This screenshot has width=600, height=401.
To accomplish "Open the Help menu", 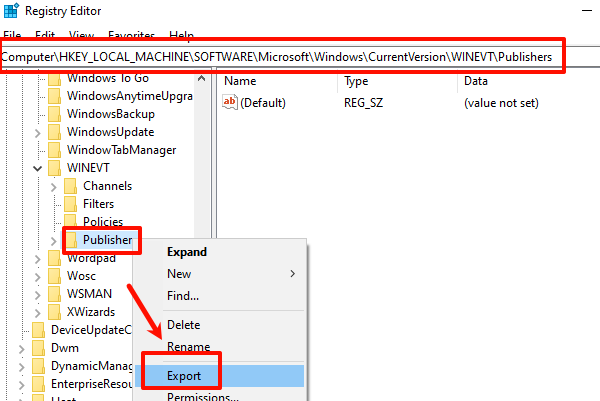I will click(181, 36).
